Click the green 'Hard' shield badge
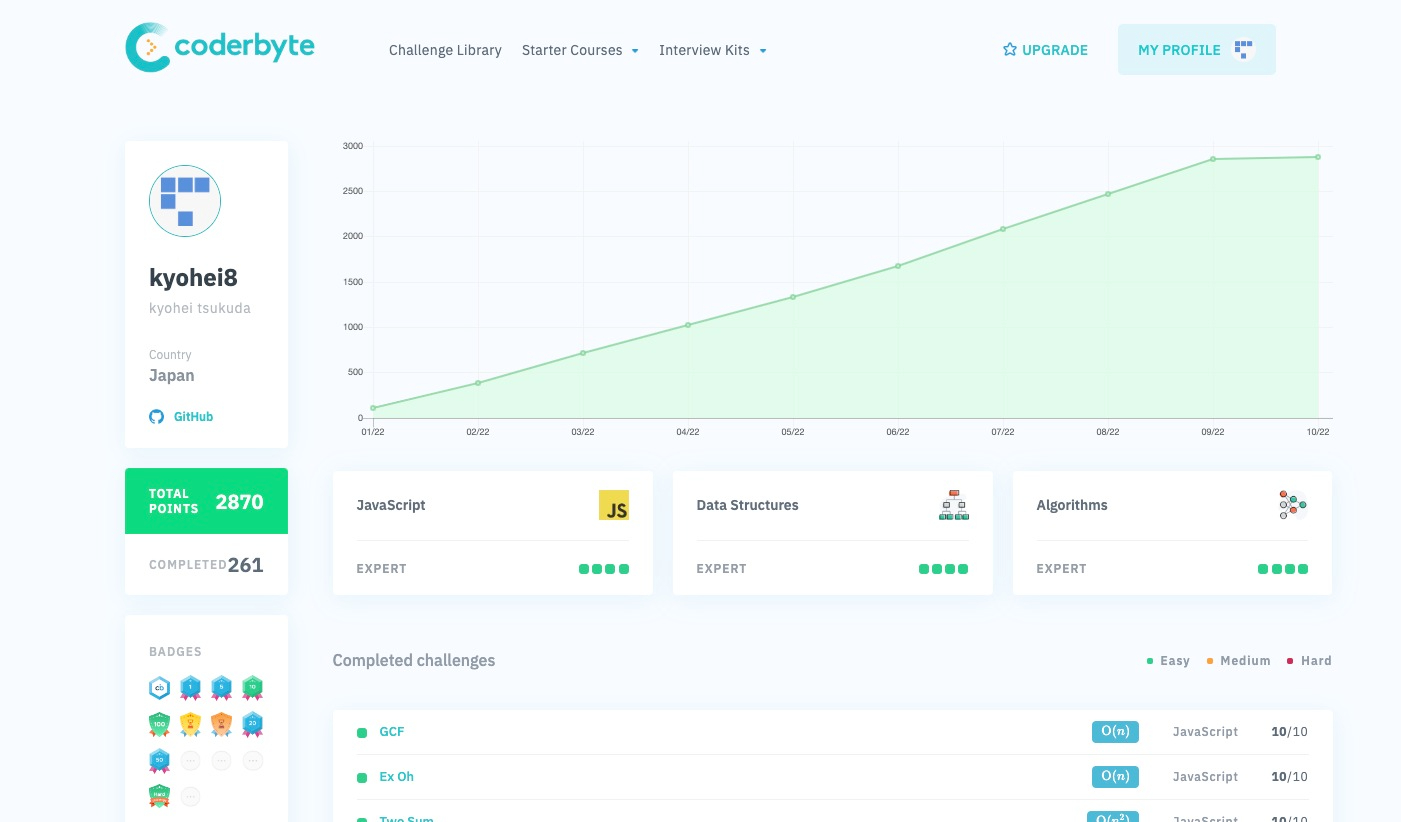This screenshot has height=822, width=1401. click(x=159, y=796)
